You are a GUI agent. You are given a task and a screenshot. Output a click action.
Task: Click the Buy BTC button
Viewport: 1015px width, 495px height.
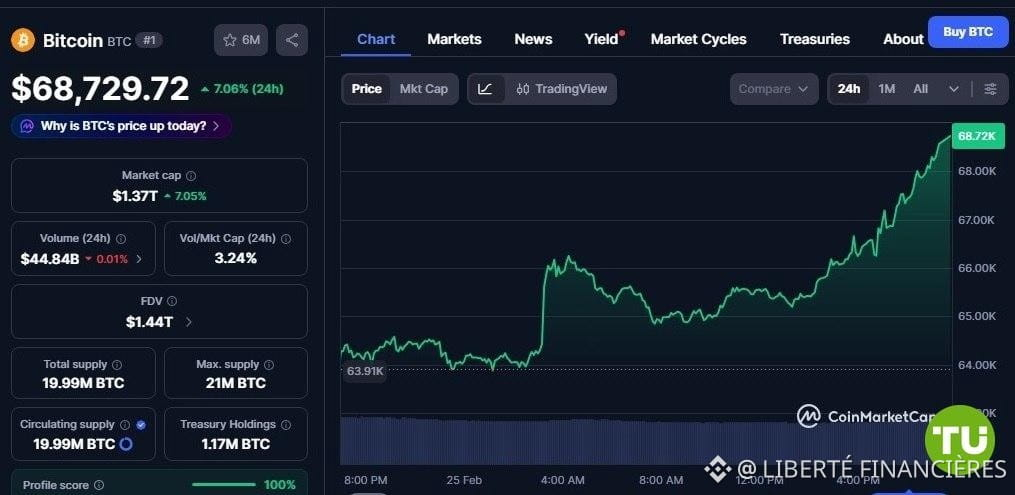click(x=967, y=32)
